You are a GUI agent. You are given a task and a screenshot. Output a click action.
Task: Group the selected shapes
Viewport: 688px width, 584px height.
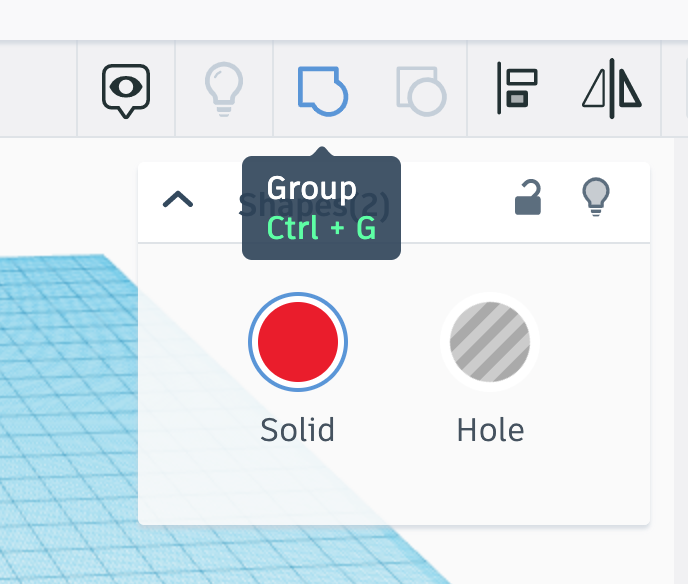(x=322, y=91)
